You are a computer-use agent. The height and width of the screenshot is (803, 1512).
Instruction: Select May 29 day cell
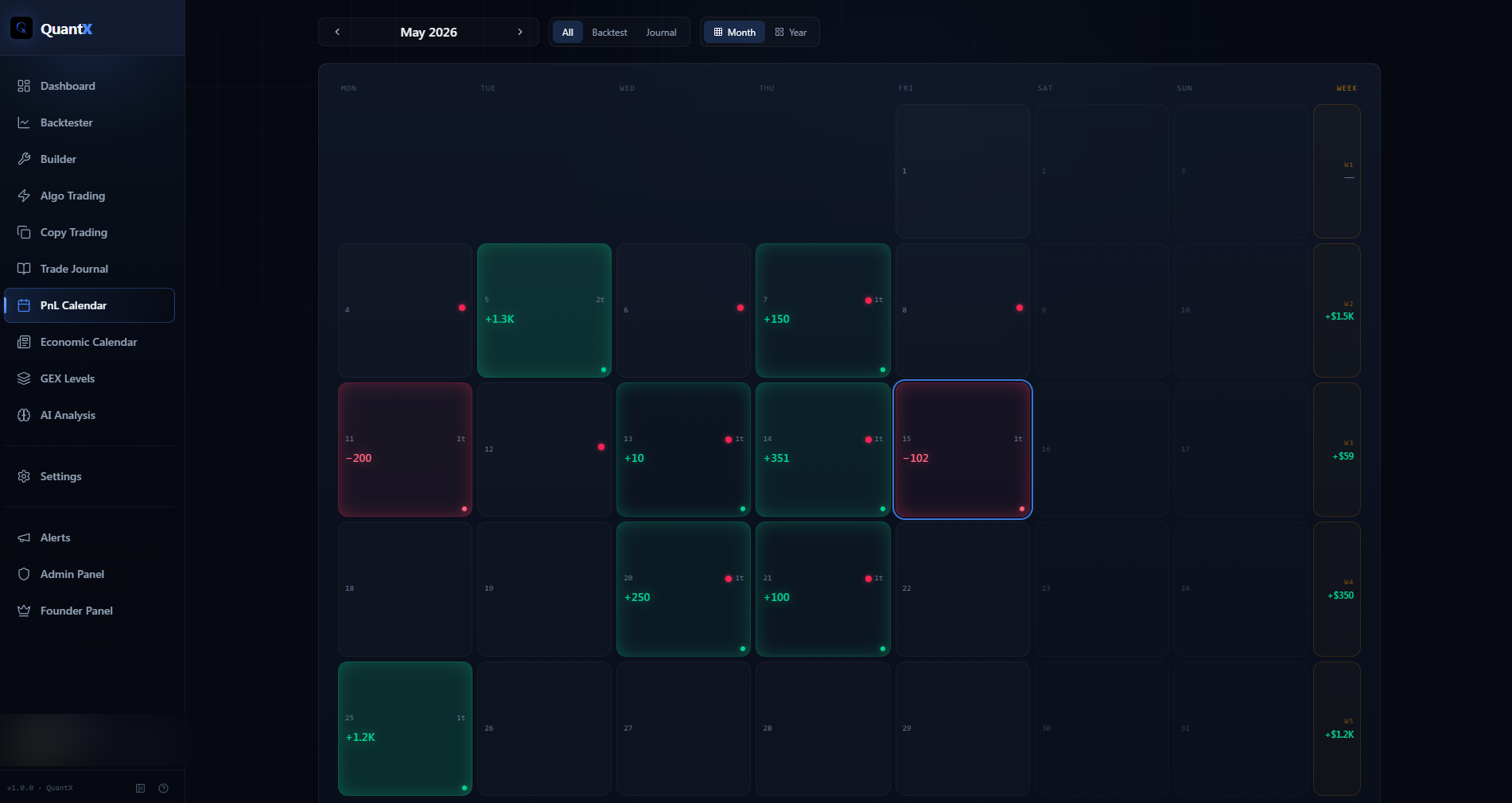pyautogui.click(x=962, y=728)
